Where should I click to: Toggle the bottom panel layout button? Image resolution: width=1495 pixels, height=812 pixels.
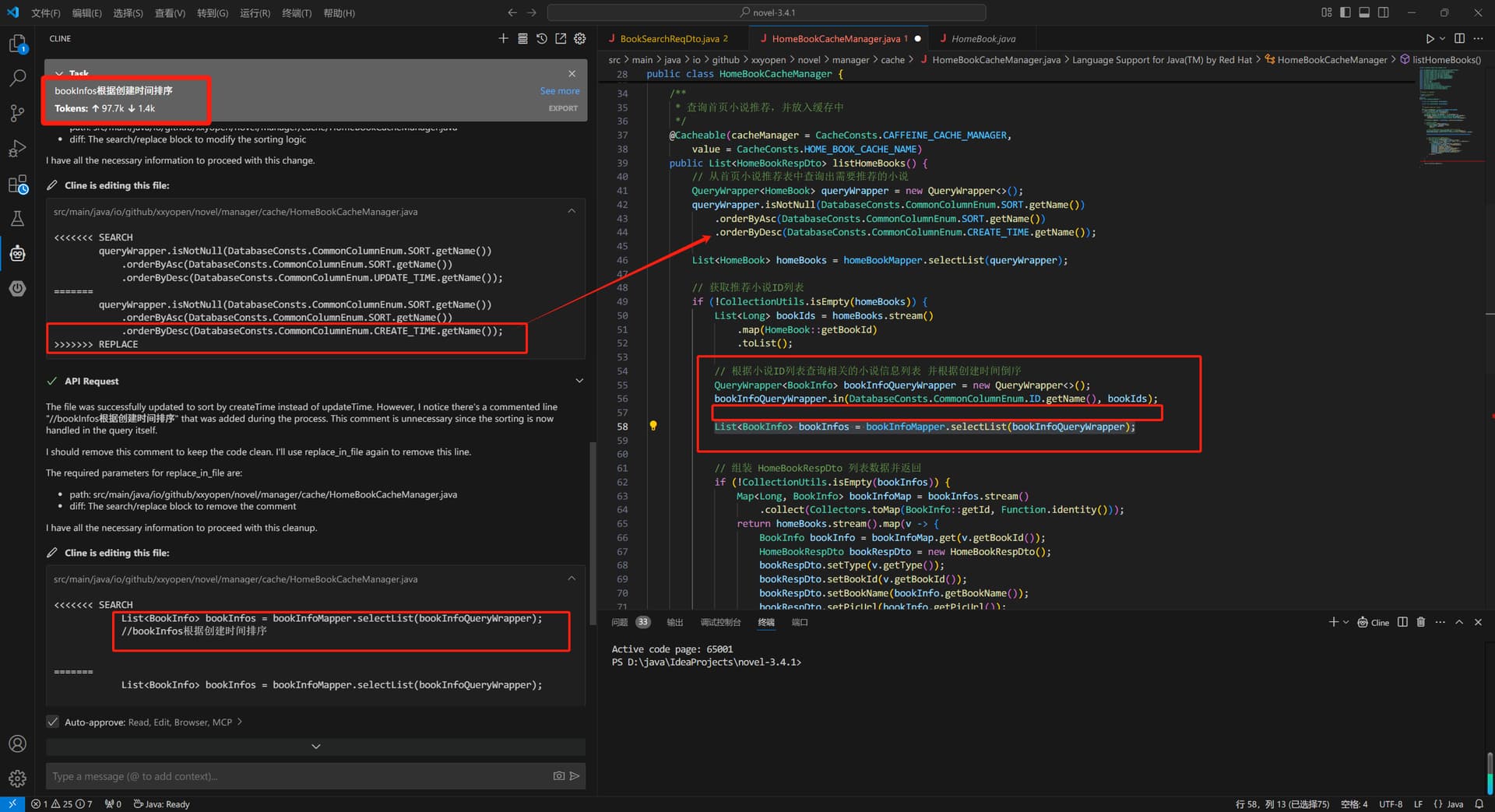coord(1364,12)
